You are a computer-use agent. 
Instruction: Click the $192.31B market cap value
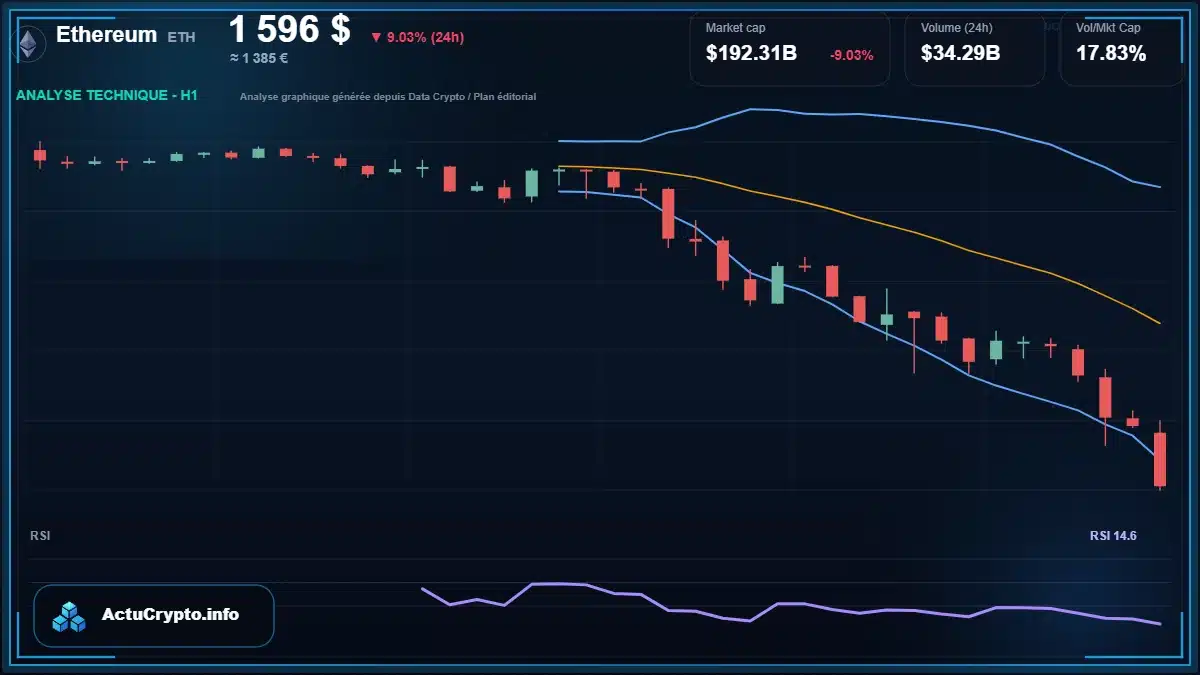[x=751, y=54]
